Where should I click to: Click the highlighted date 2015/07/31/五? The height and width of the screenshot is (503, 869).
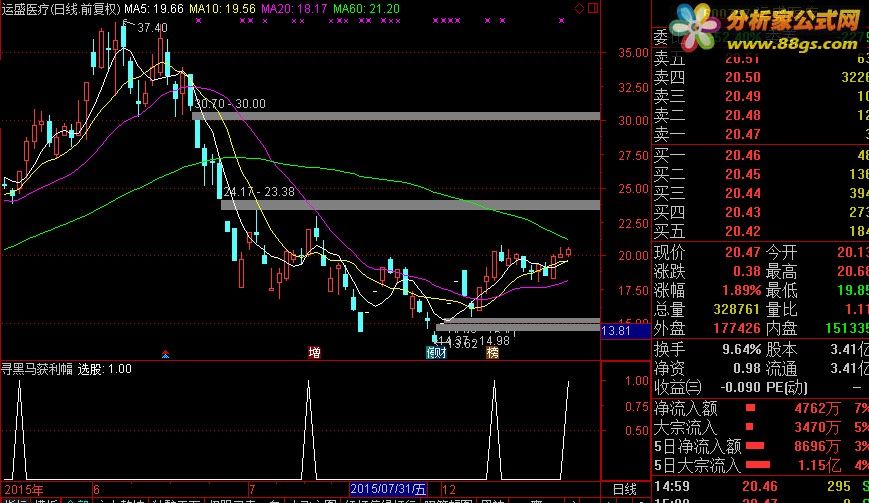coord(388,489)
